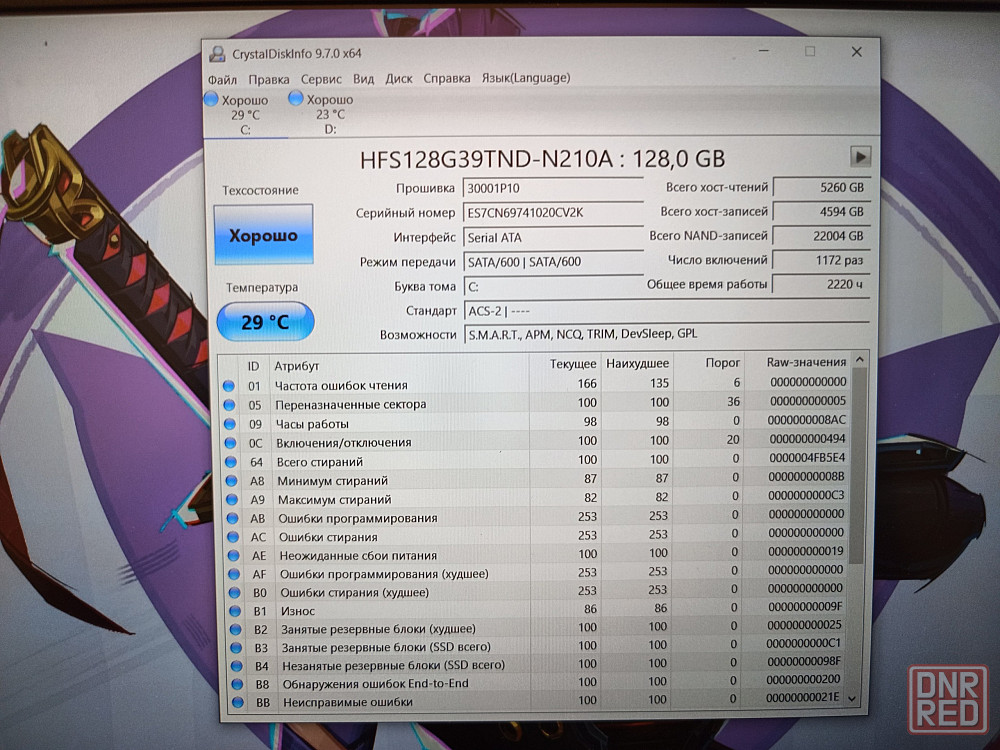Viewport: 1000px width, 750px height.
Task: Click the Raw-значения column header
Action: coord(806,362)
